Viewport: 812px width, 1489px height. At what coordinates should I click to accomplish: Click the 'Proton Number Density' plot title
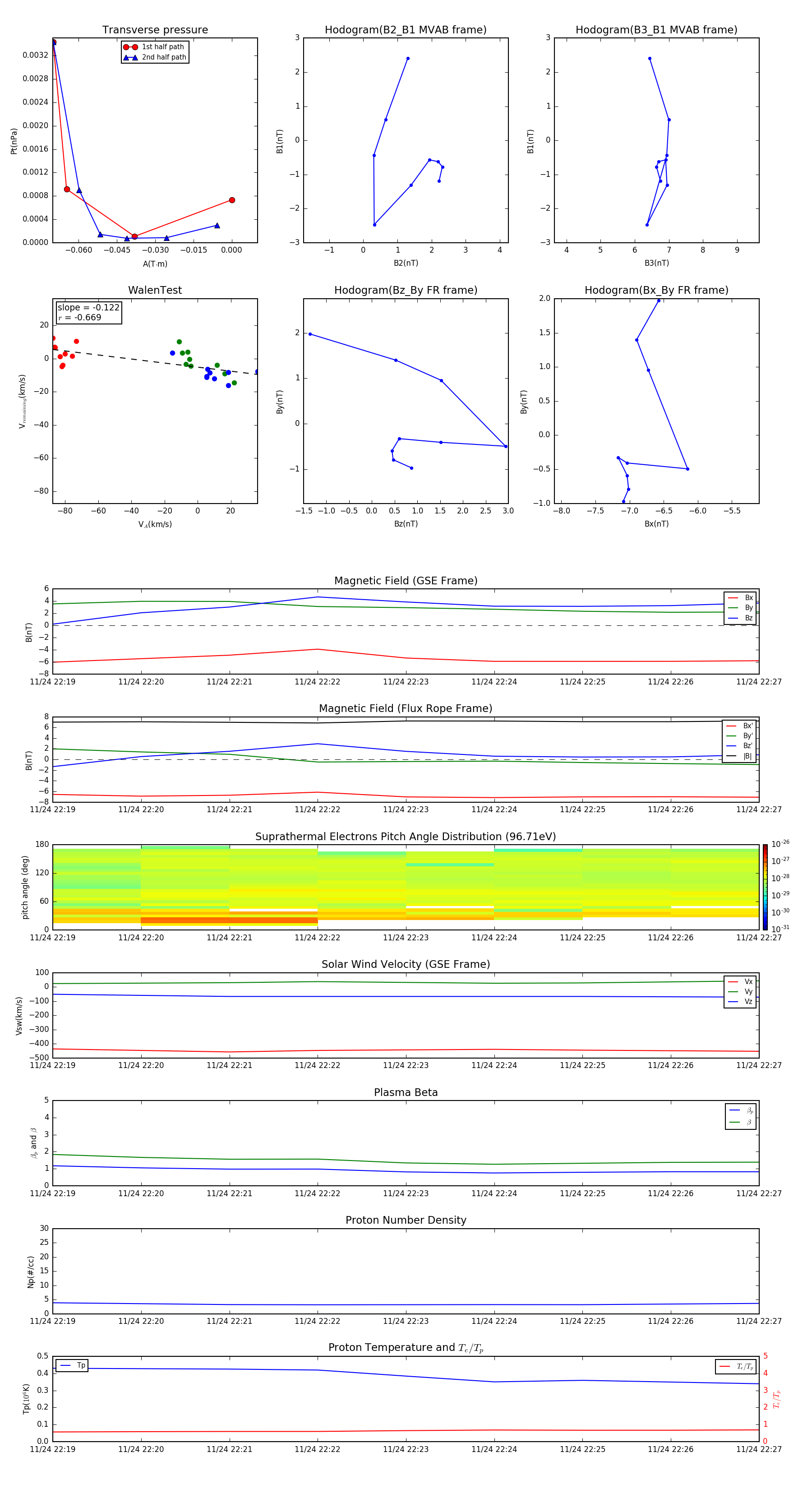pyautogui.click(x=406, y=1220)
